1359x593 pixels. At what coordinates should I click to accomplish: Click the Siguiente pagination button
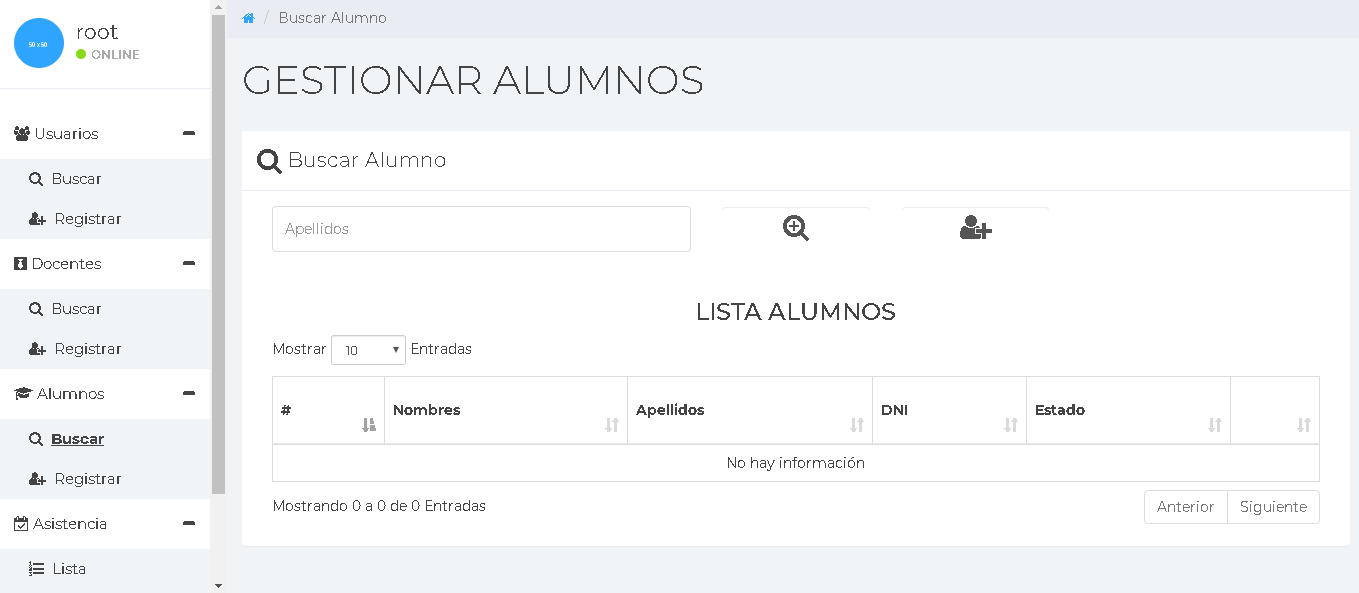click(x=1272, y=507)
